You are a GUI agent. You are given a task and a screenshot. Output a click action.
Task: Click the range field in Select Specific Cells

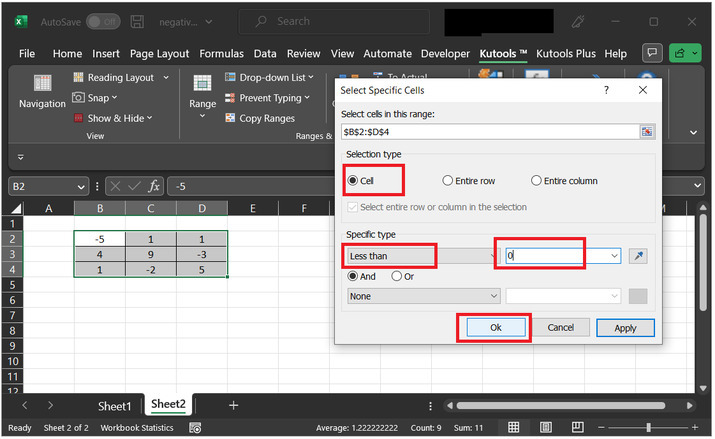(x=490, y=132)
